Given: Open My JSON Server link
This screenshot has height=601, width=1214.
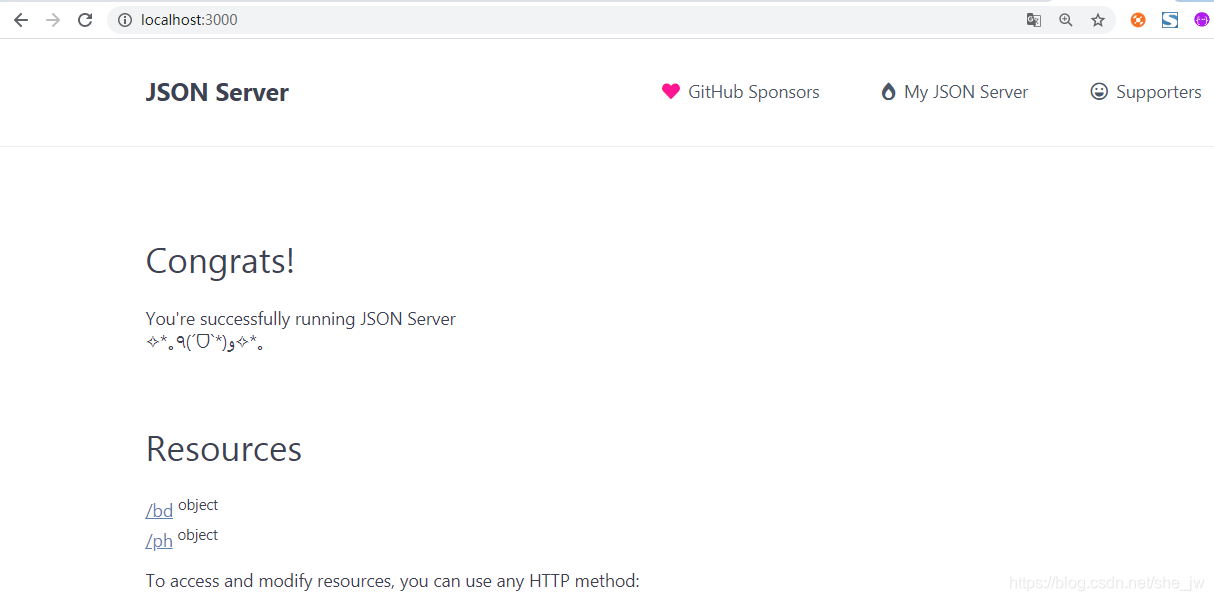Looking at the screenshot, I should [955, 92].
